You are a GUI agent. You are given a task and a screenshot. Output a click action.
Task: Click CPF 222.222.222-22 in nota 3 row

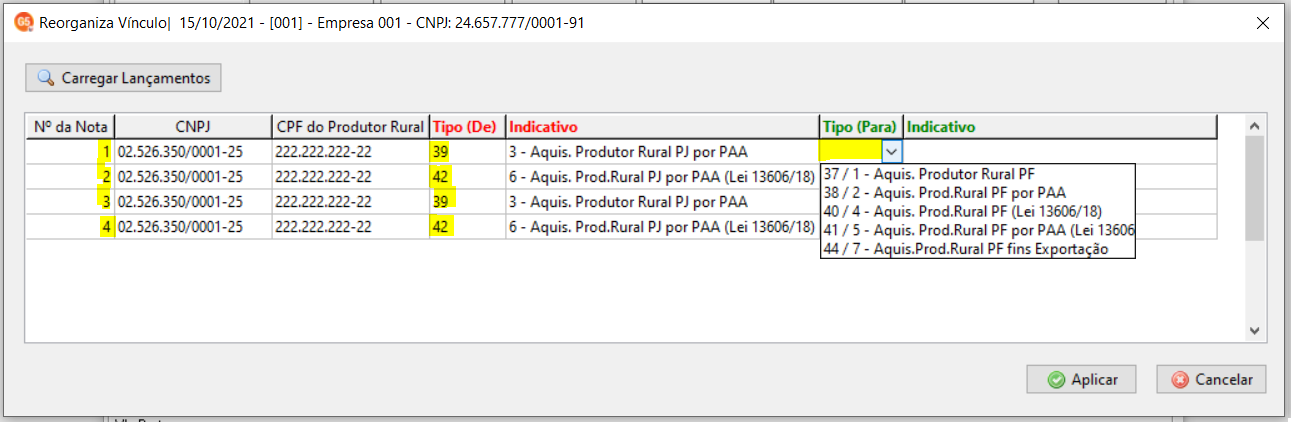[x=350, y=201]
